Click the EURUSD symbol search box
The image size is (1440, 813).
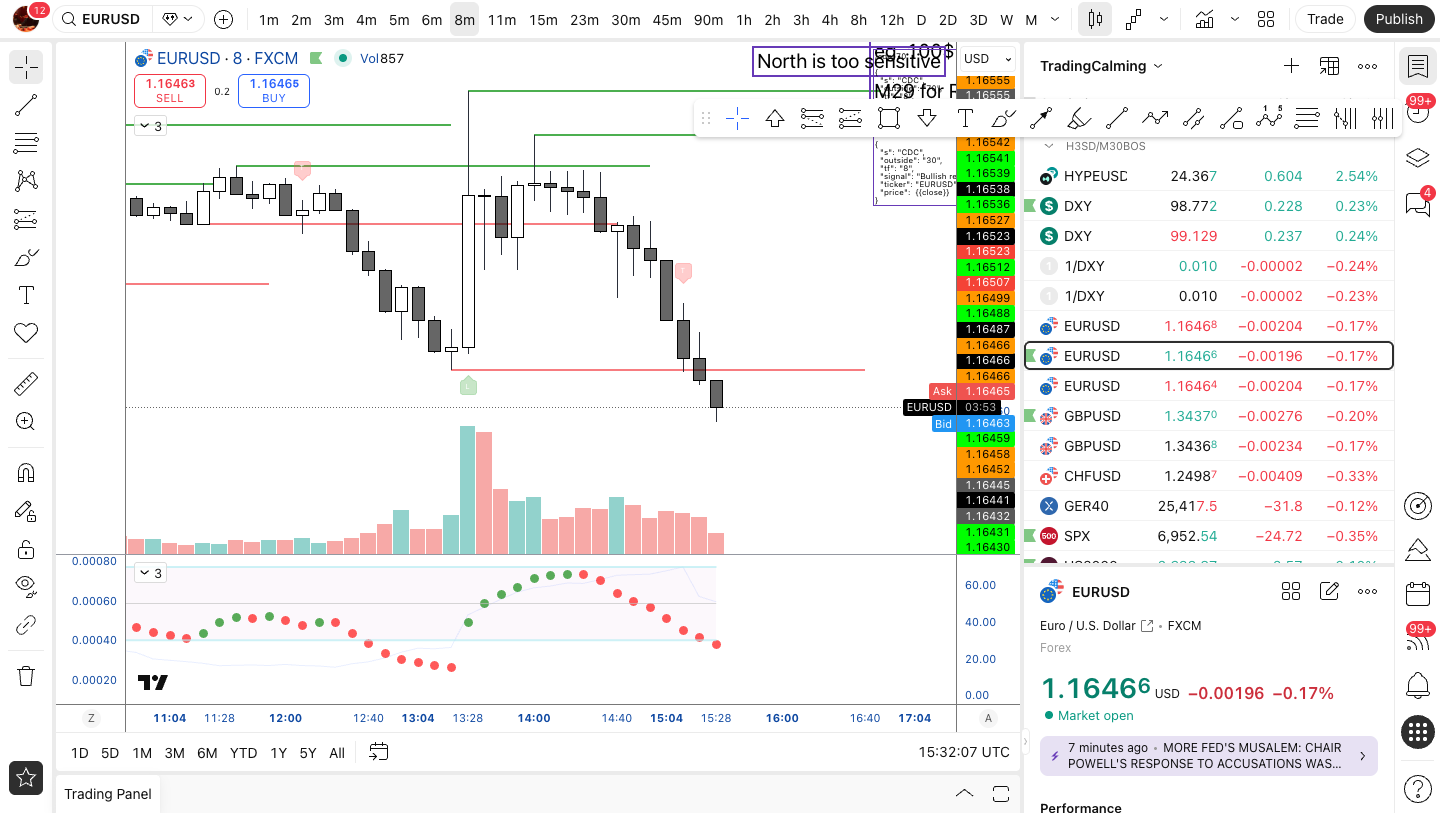coord(104,19)
